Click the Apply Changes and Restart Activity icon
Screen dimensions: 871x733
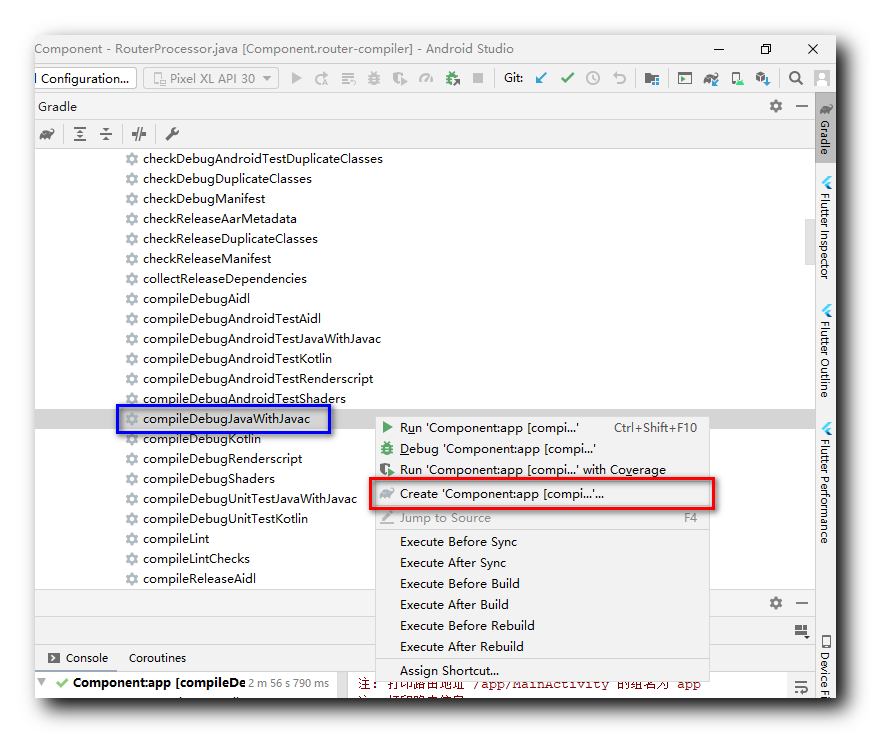pos(322,78)
